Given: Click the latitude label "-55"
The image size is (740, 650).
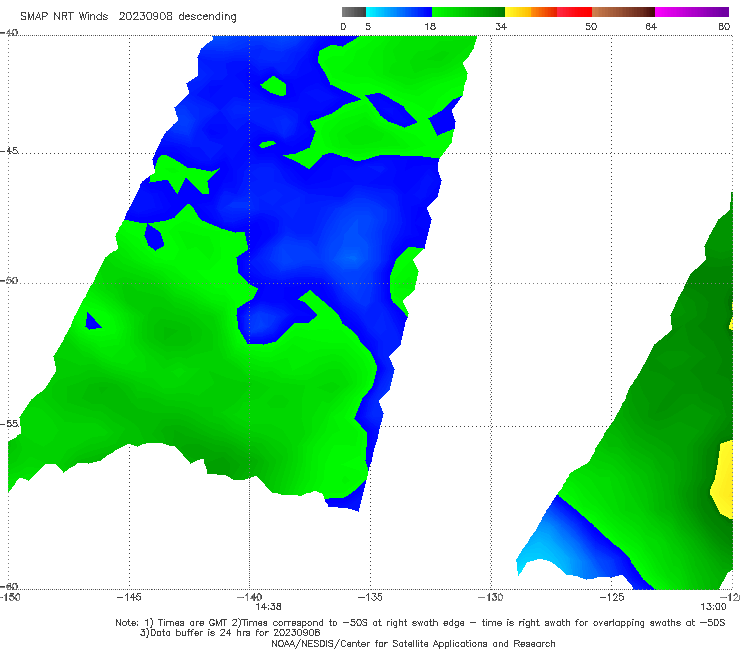Looking at the screenshot, I should tap(9, 423).
